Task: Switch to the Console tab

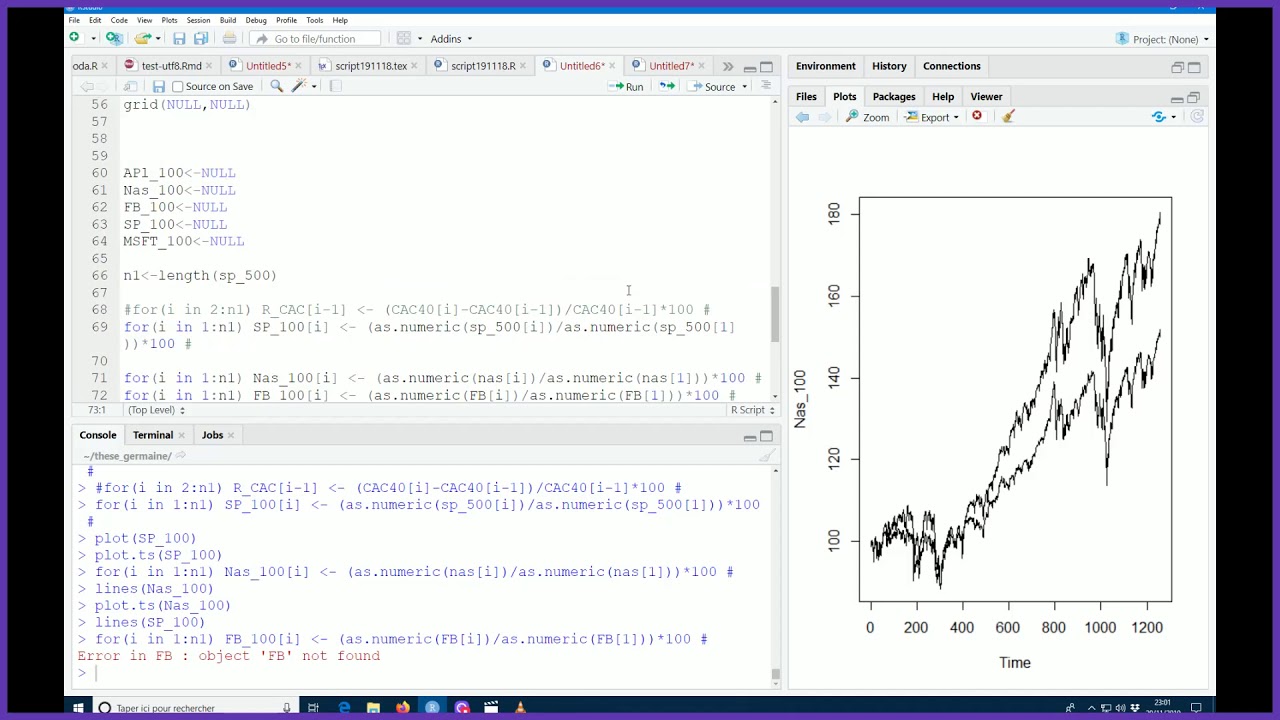Action: pos(98,435)
